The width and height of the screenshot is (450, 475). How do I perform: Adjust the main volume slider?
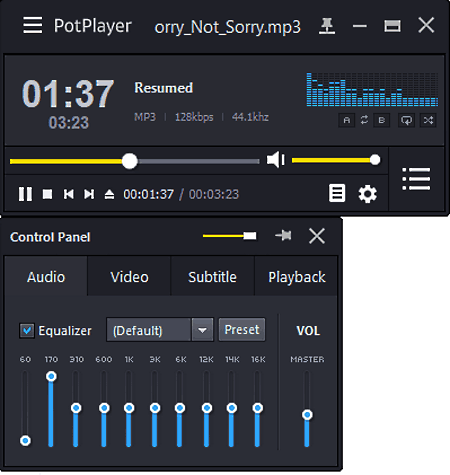[x=336, y=160]
